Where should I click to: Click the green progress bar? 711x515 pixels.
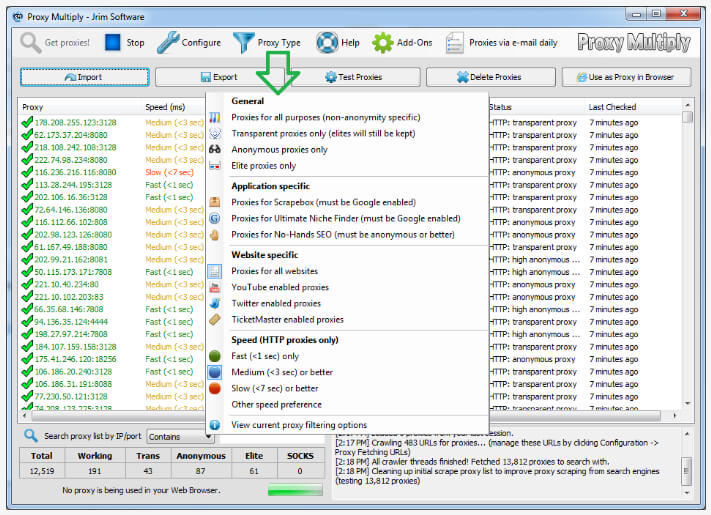295,490
